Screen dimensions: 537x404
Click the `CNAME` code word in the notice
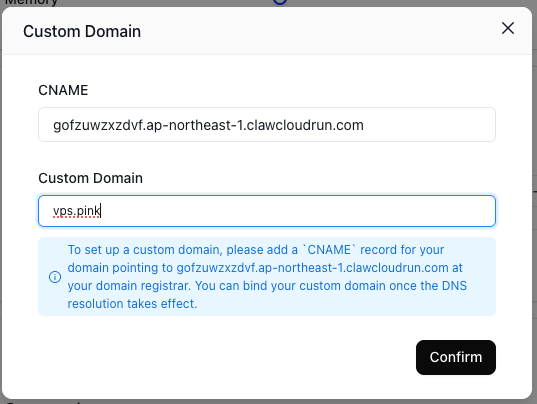329,250
